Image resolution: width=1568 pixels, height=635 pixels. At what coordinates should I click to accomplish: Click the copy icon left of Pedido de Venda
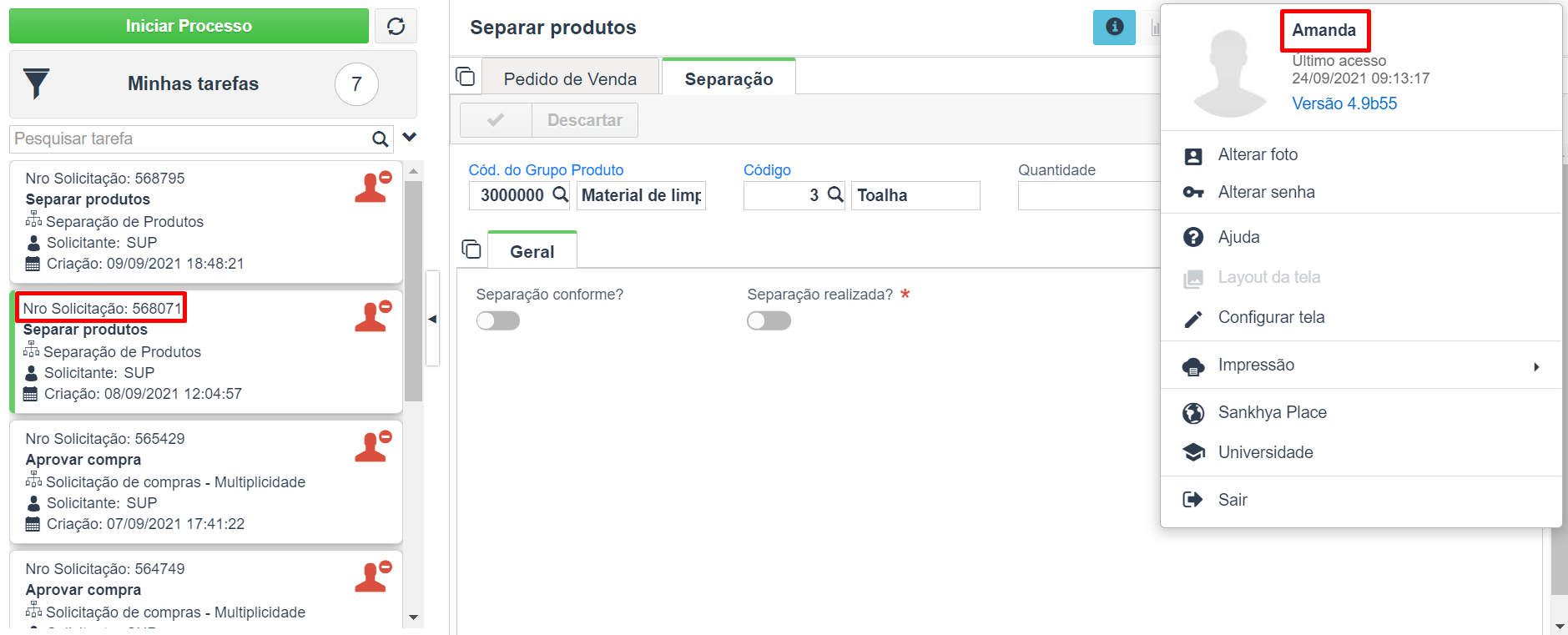(x=466, y=77)
